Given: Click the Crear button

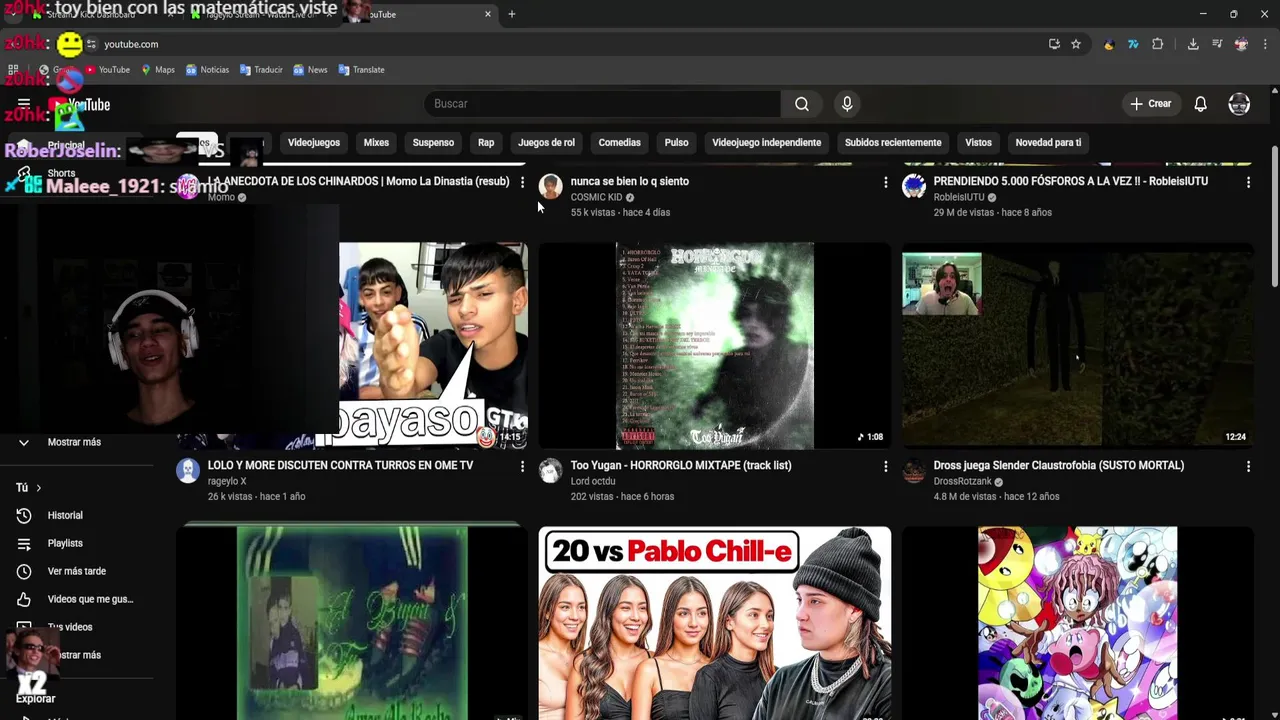Looking at the screenshot, I should coord(1151,104).
